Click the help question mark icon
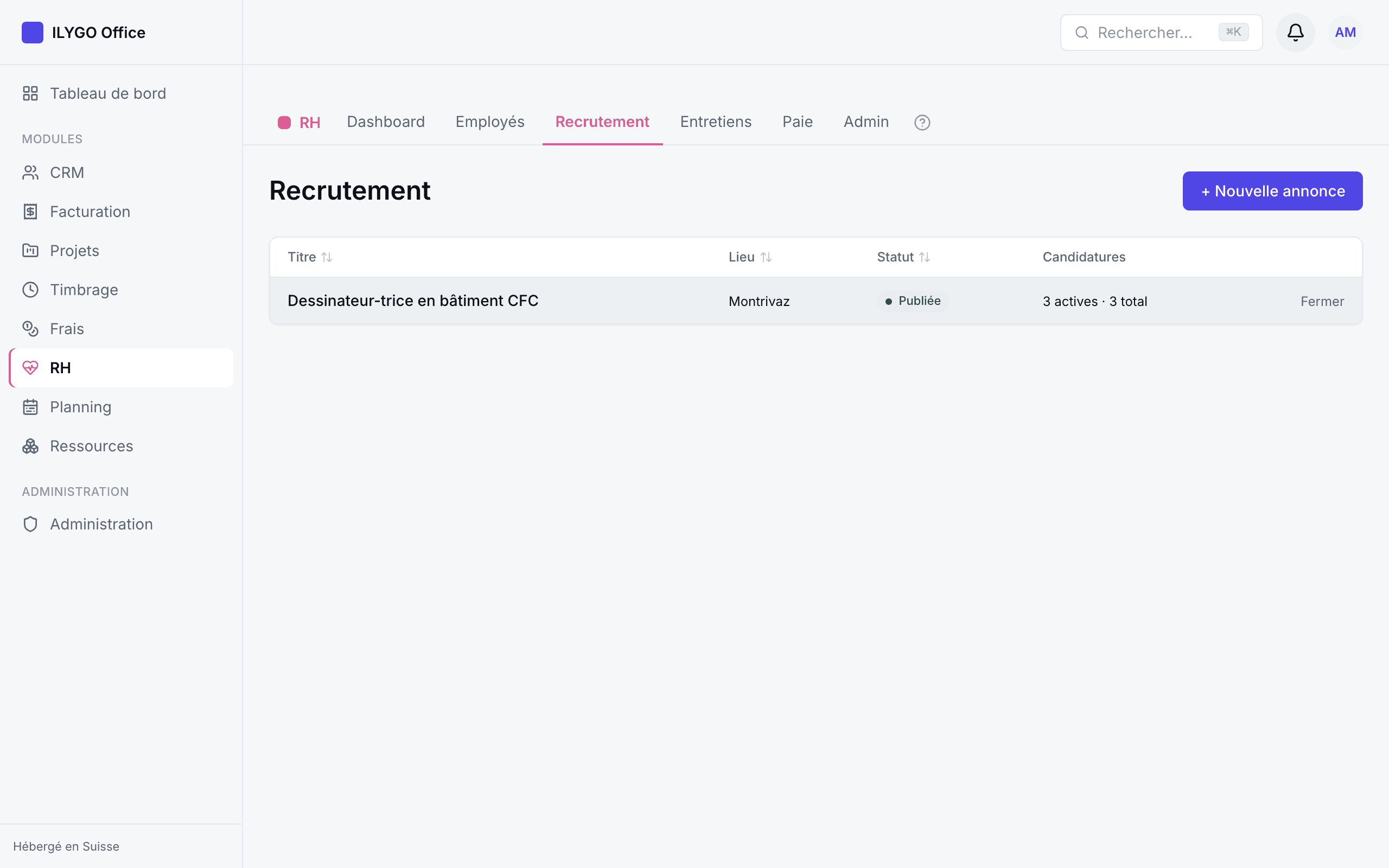Screen dimensions: 1389x868 (x=922, y=122)
